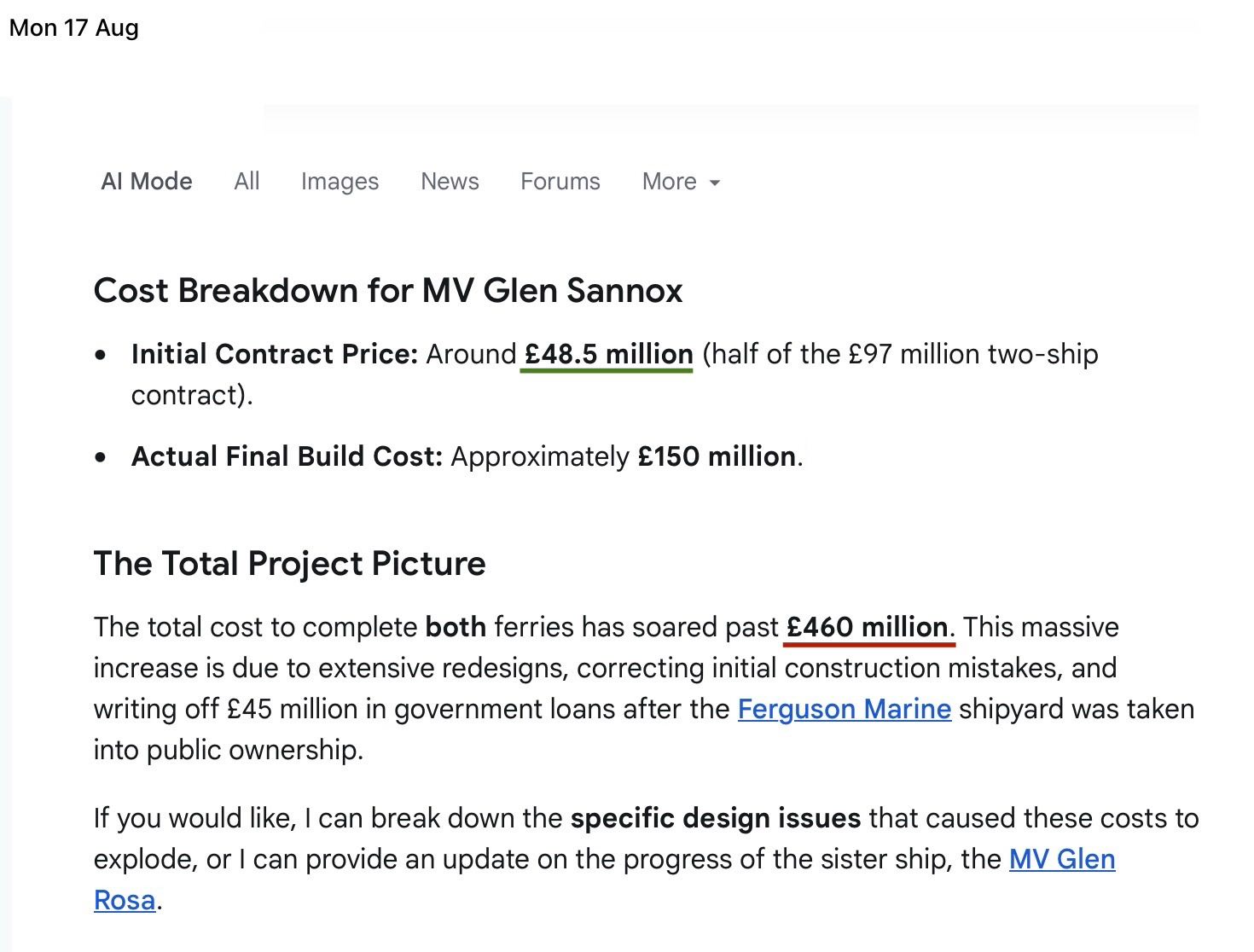Go to the News tab
The height and width of the screenshot is (952, 1254).
(x=450, y=182)
